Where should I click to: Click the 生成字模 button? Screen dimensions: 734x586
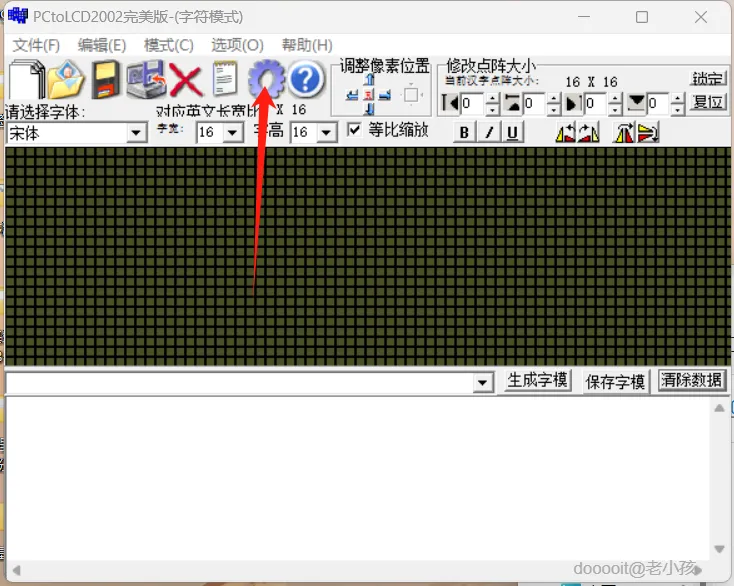(536, 380)
